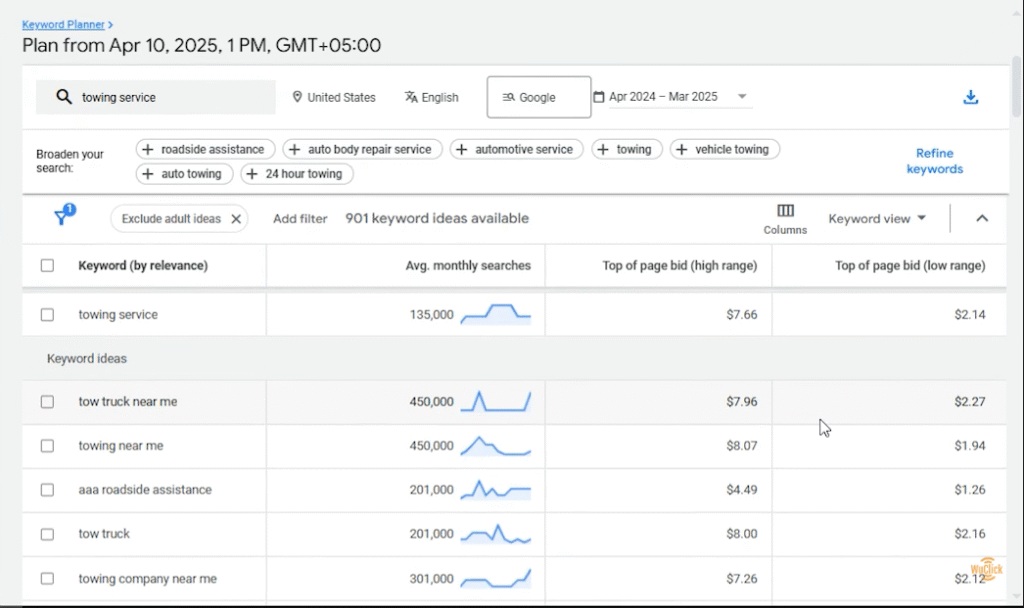Image resolution: width=1024 pixels, height=608 pixels.
Task: Add auto body repair service suggestion
Action: (x=362, y=150)
